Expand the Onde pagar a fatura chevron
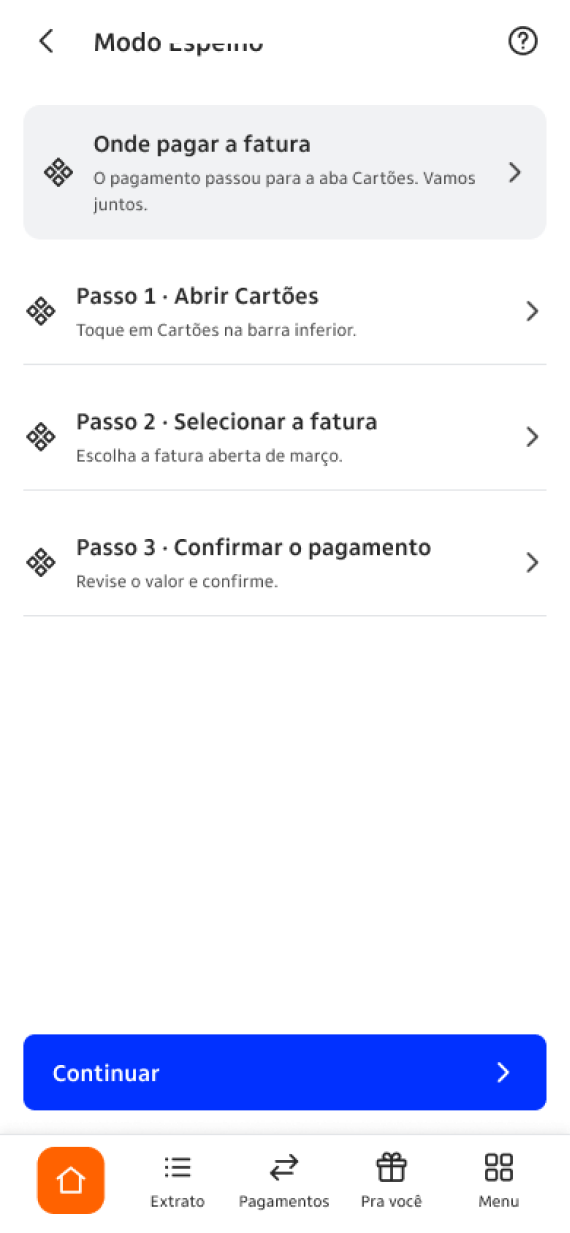Screen dimensions: 570x1233 (x=515, y=172)
